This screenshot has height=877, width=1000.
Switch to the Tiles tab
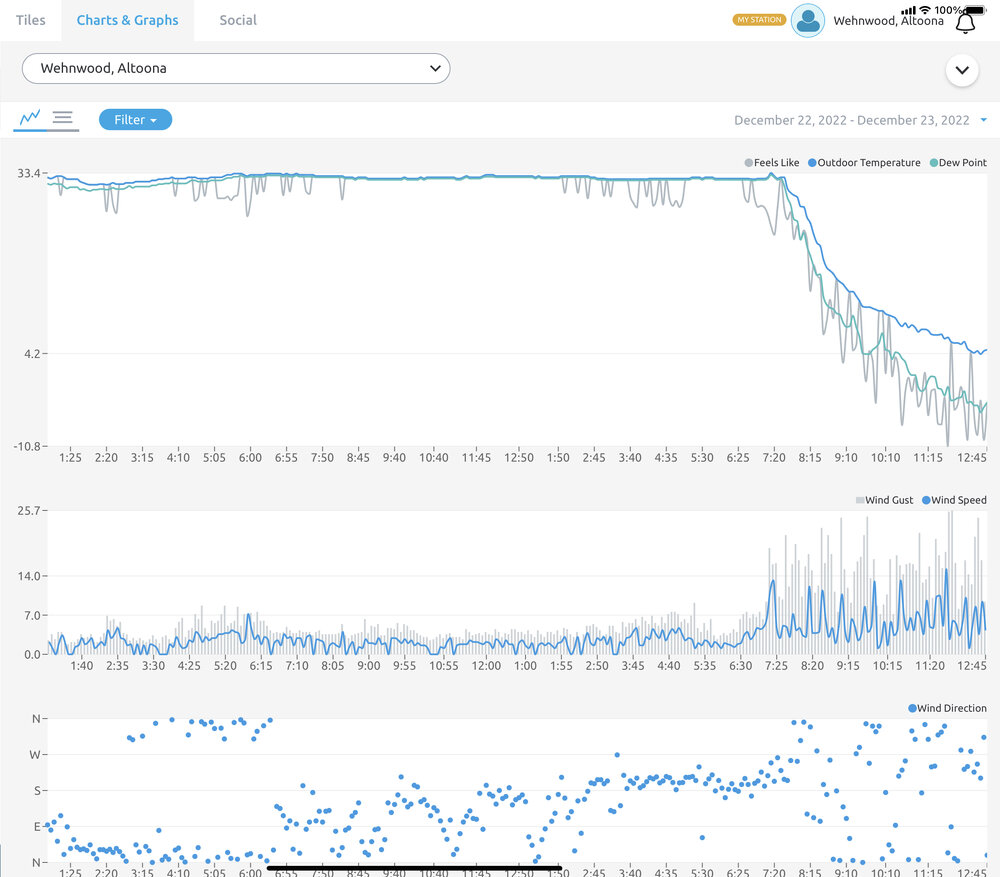(30, 20)
